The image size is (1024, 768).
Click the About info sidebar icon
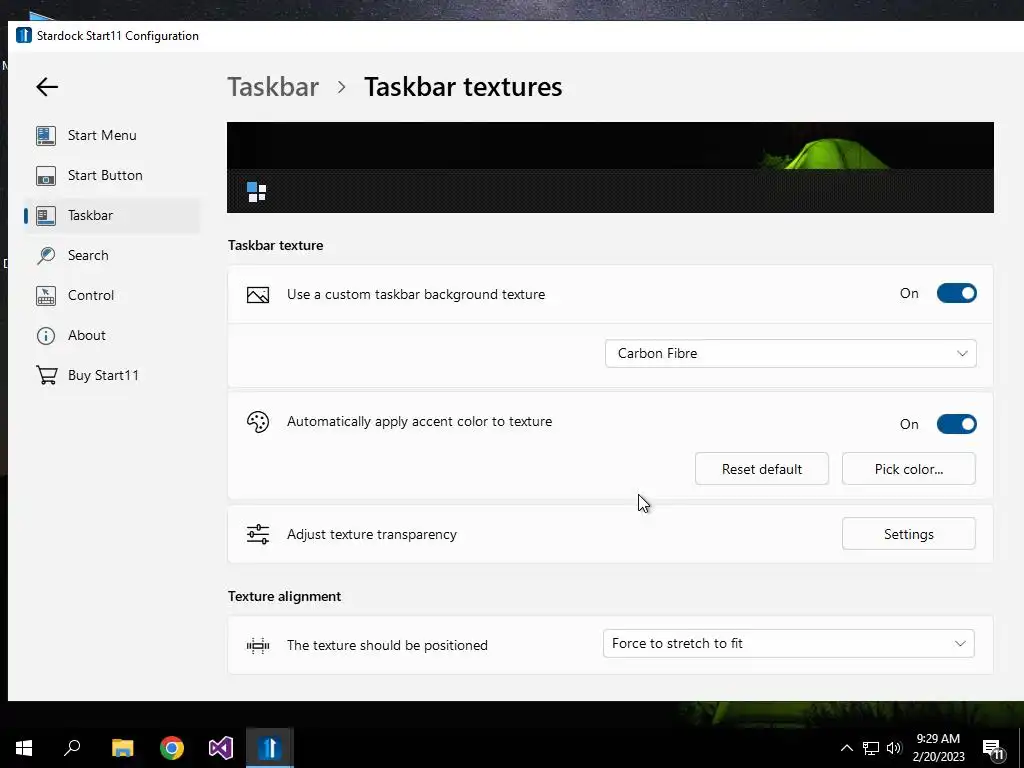click(46, 336)
